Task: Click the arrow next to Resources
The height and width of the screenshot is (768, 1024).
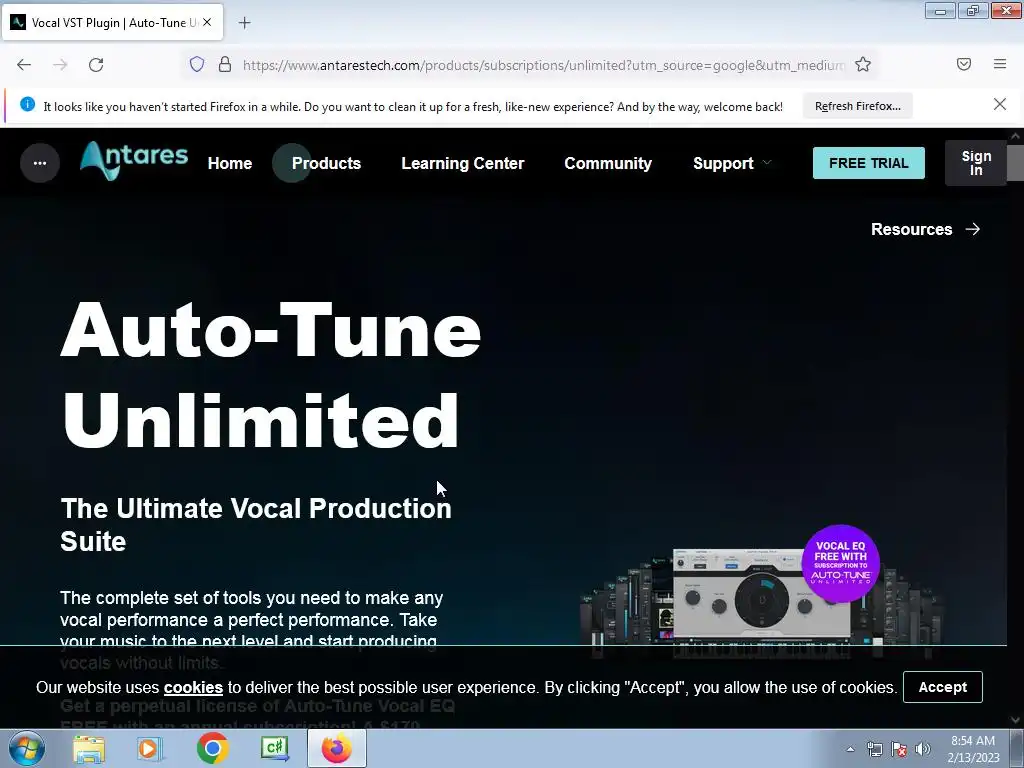Action: [973, 229]
